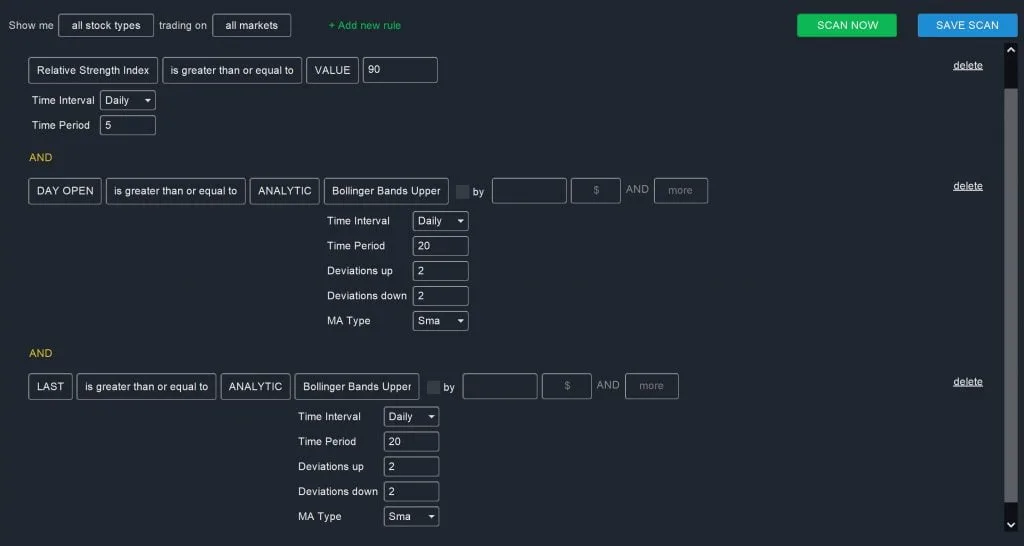Click the 'more' button in DAY OPEN rule
This screenshot has width=1024, height=546.
[x=680, y=191]
